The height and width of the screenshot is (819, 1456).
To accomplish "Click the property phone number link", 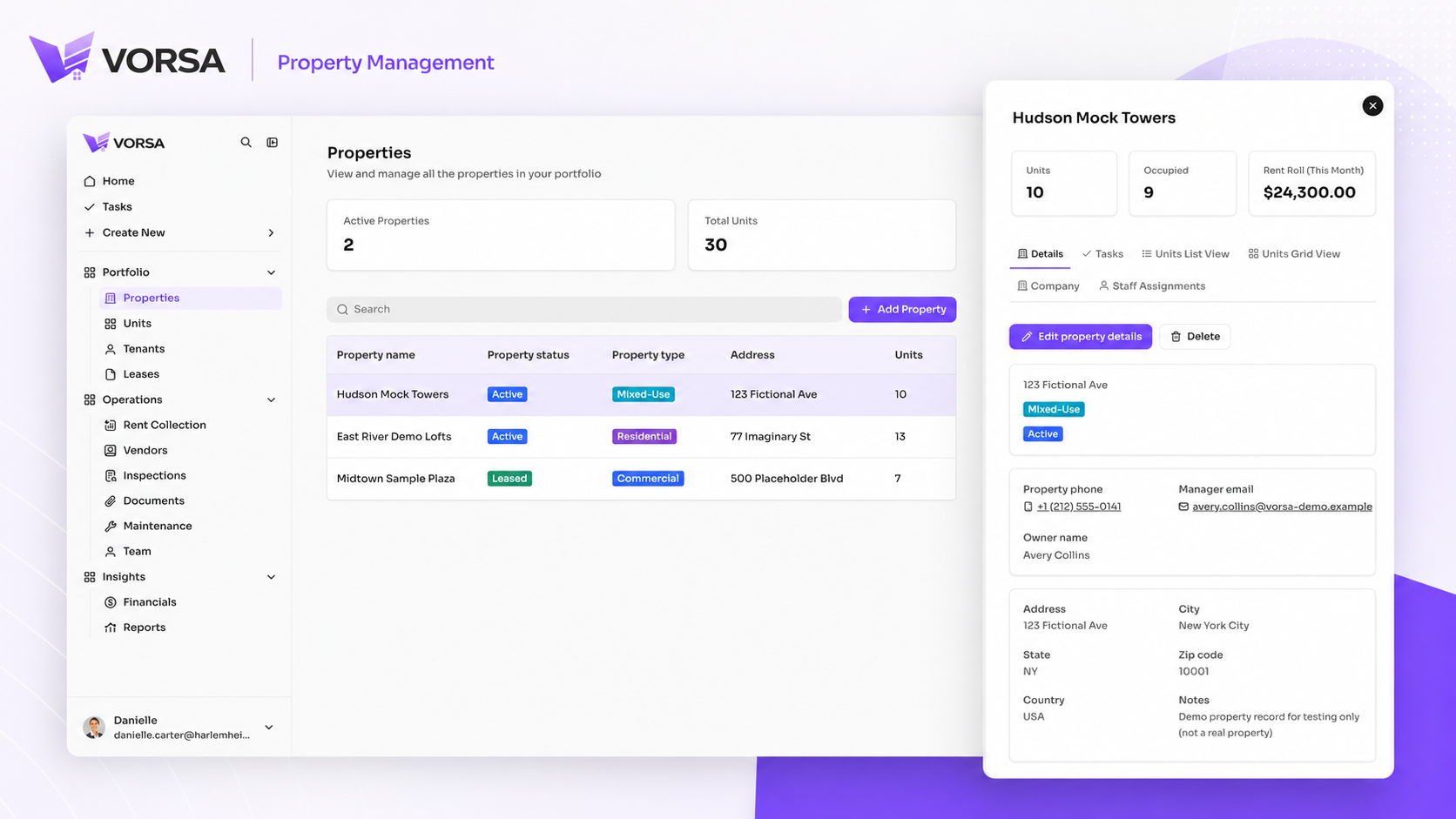I will (1078, 507).
